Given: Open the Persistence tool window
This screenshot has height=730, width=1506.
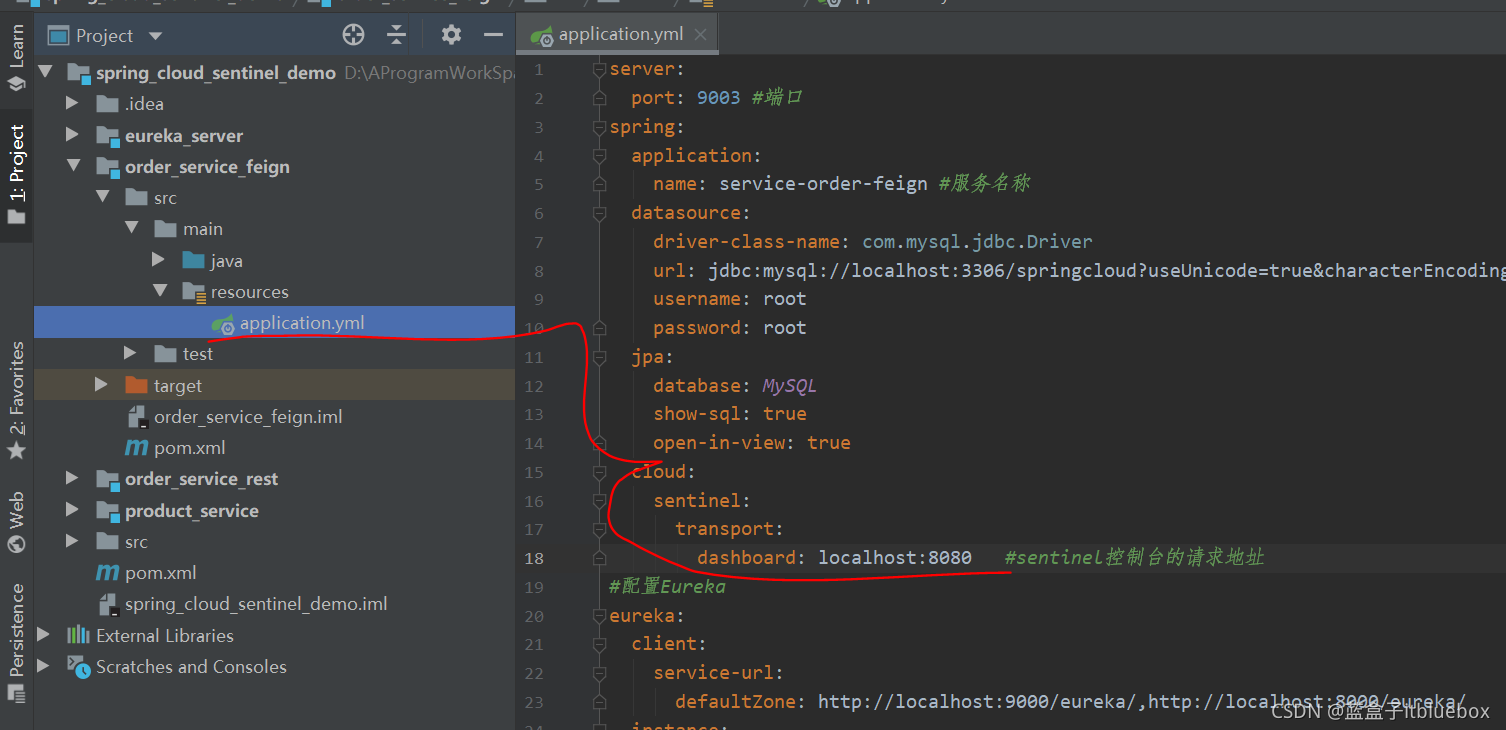Looking at the screenshot, I should click(16, 643).
